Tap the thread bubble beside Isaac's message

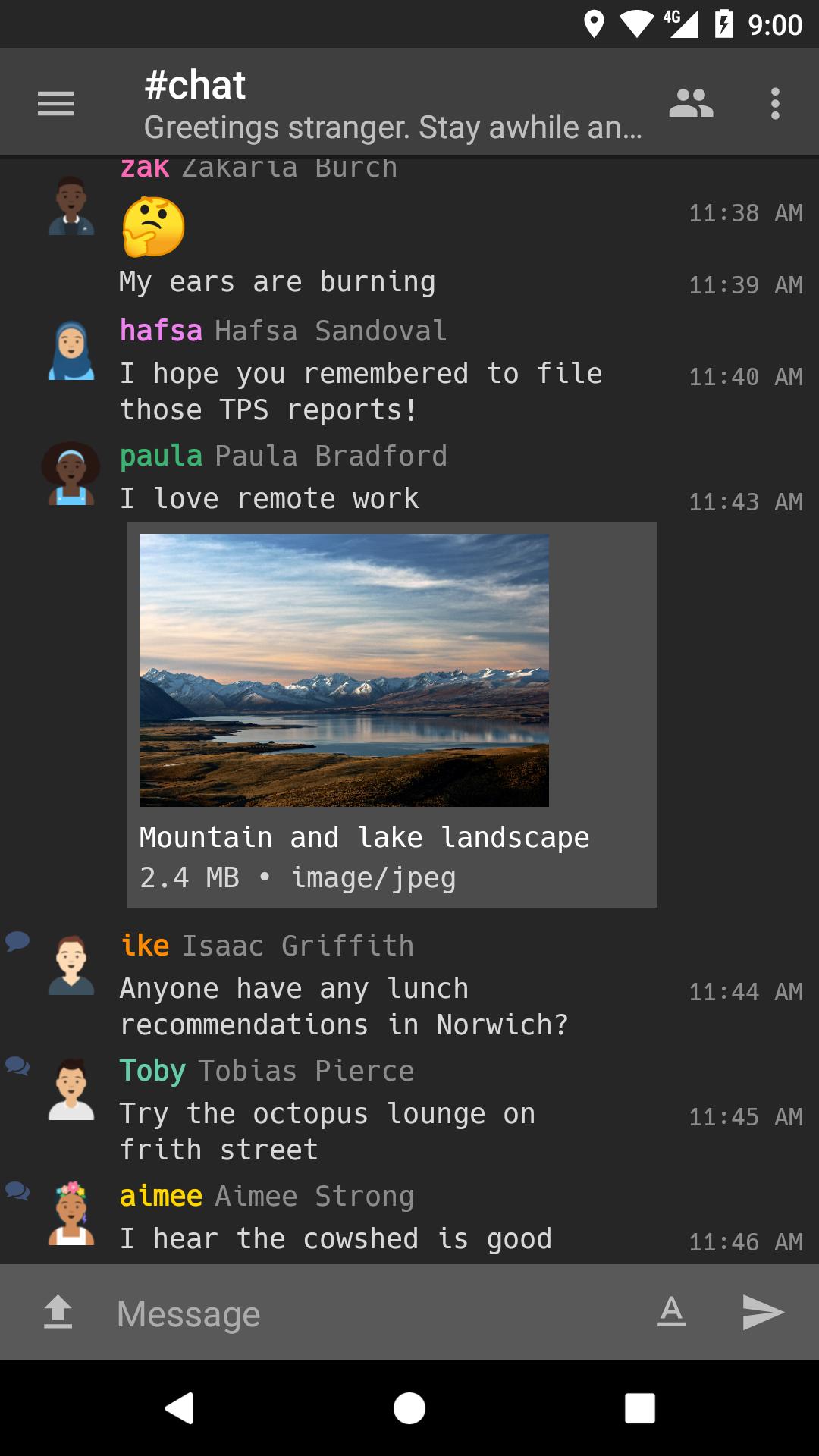[17, 942]
